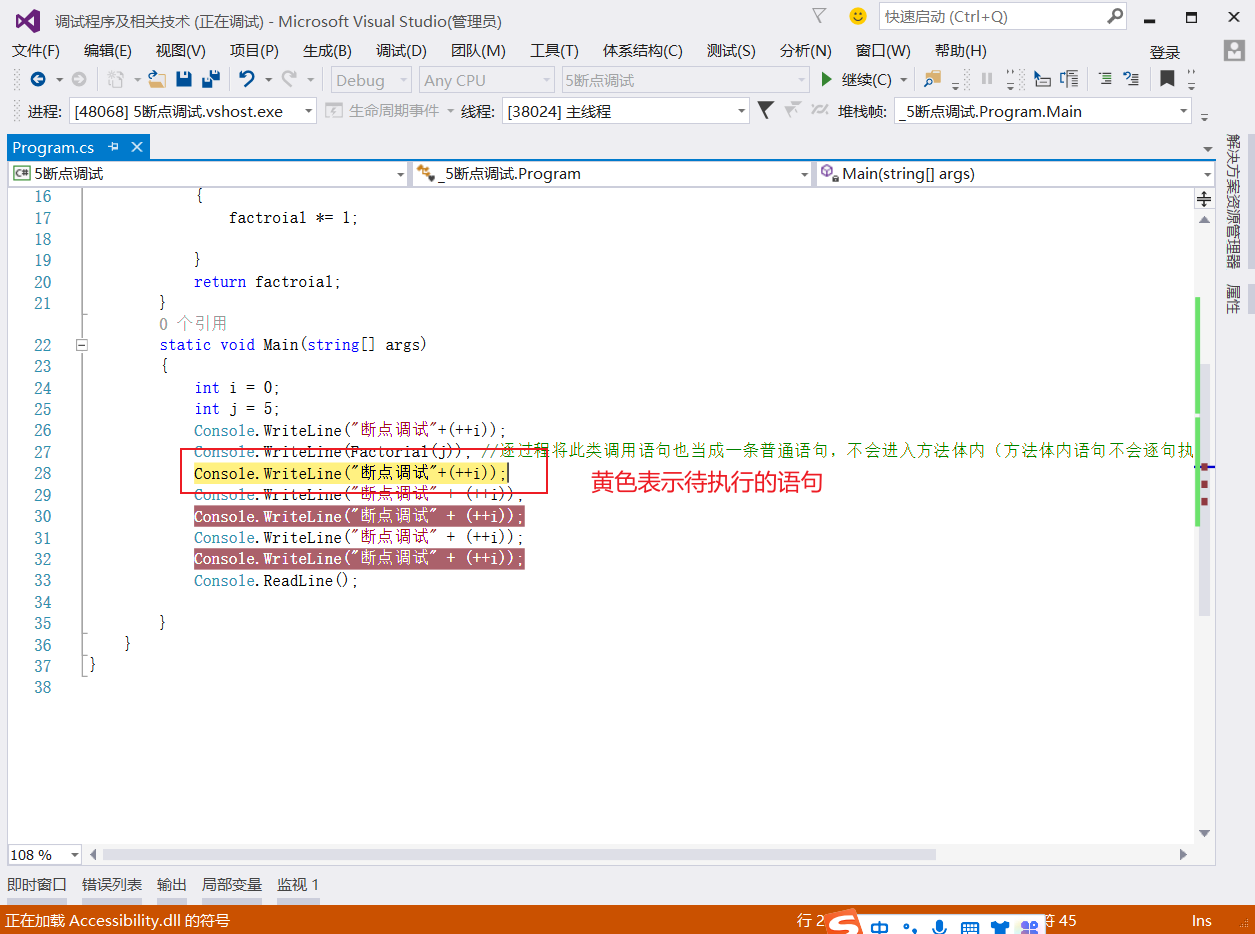Click the Navigate Forward arrow icon
Image resolution: width=1255 pixels, height=934 pixels.
coord(79,80)
